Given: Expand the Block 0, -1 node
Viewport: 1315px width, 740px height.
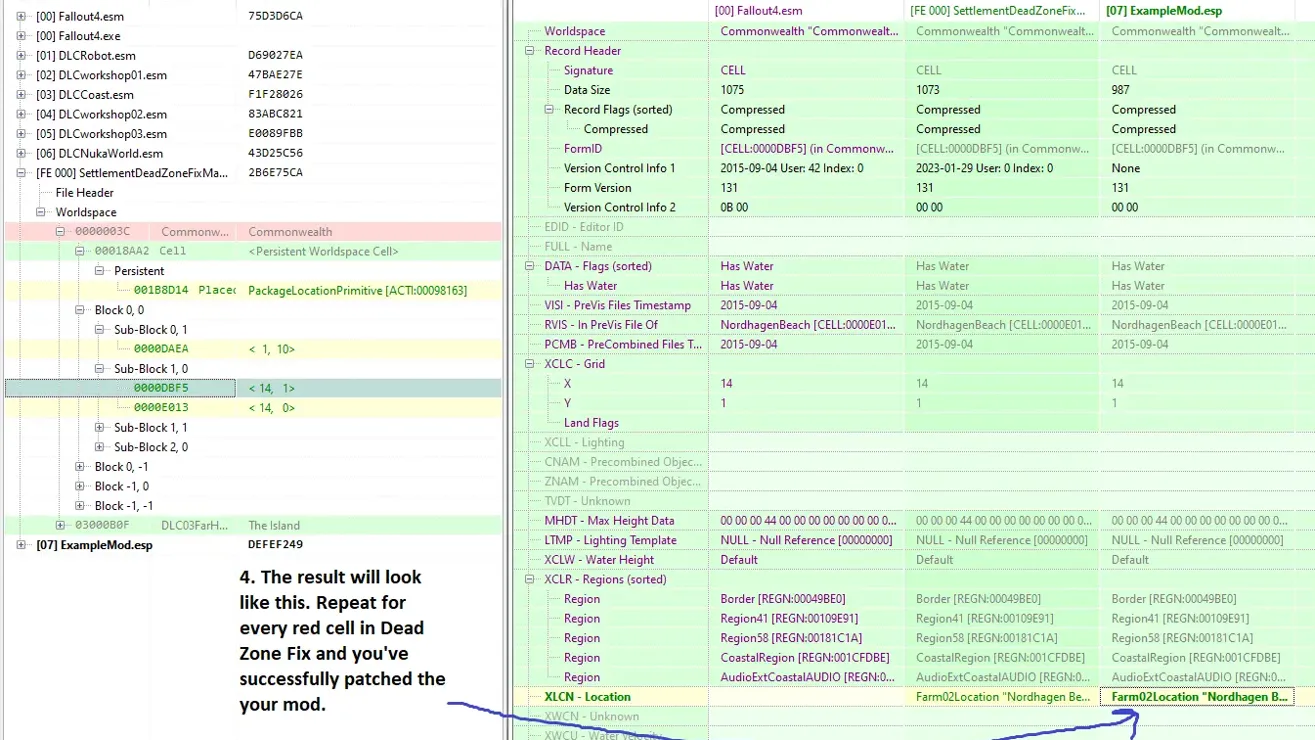Looking at the screenshot, I should coord(80,467).
